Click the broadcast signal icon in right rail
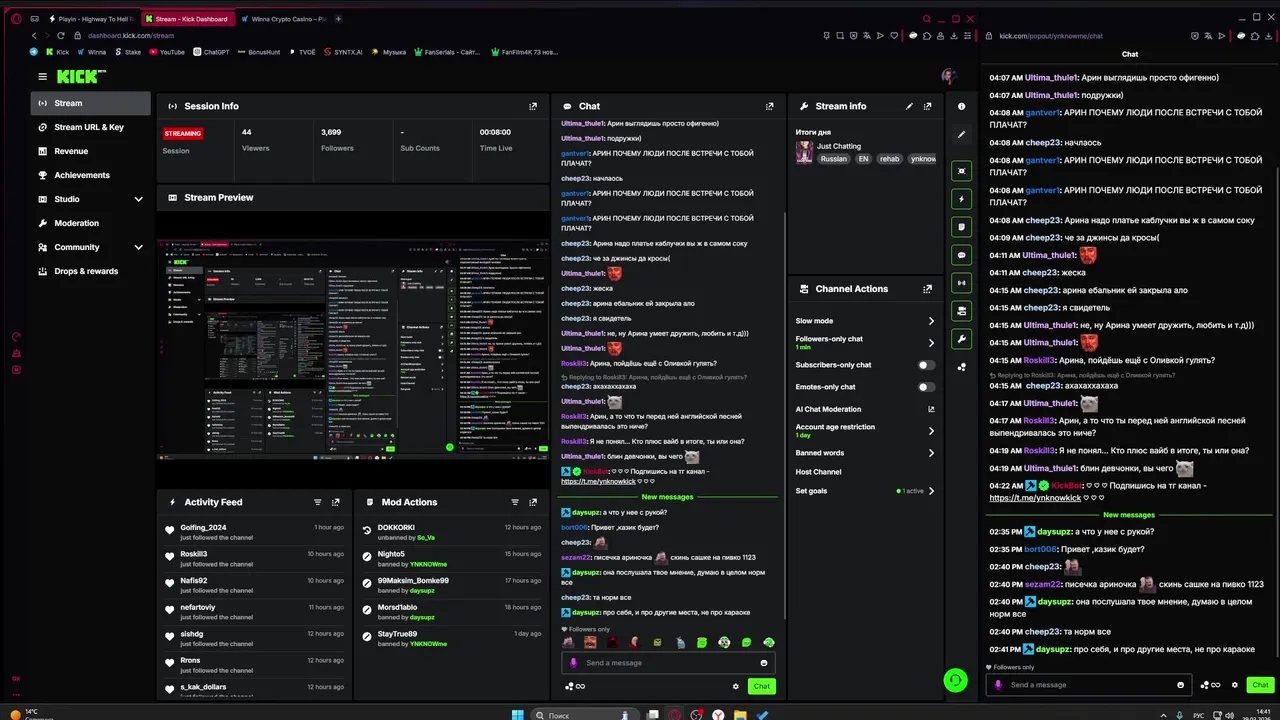The image size is (1280, 720). 962,283
